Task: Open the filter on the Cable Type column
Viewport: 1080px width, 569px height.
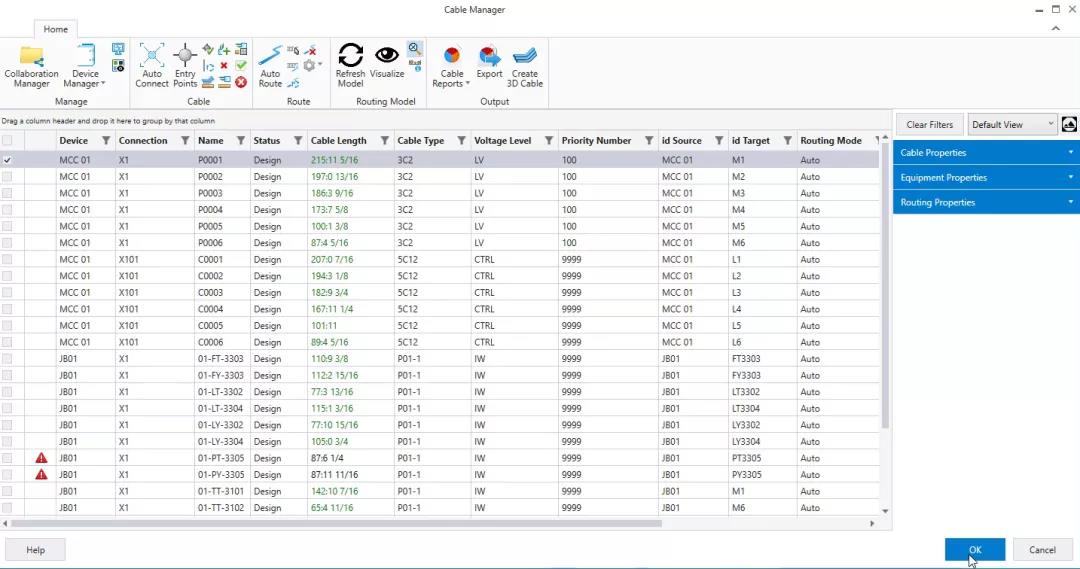Action: click(x=461, y=141)
